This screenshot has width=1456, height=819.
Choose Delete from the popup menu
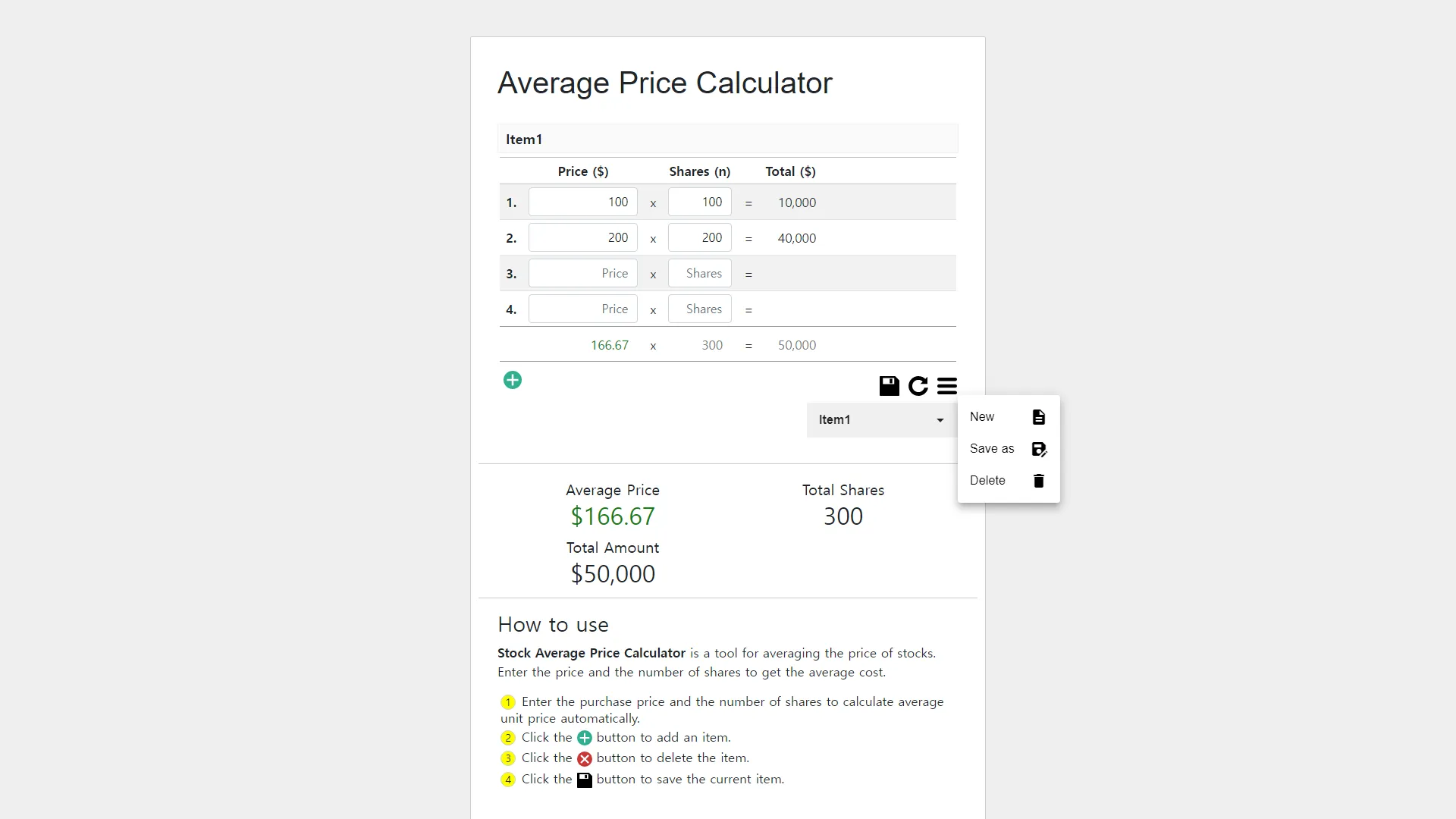(1009, 481)
